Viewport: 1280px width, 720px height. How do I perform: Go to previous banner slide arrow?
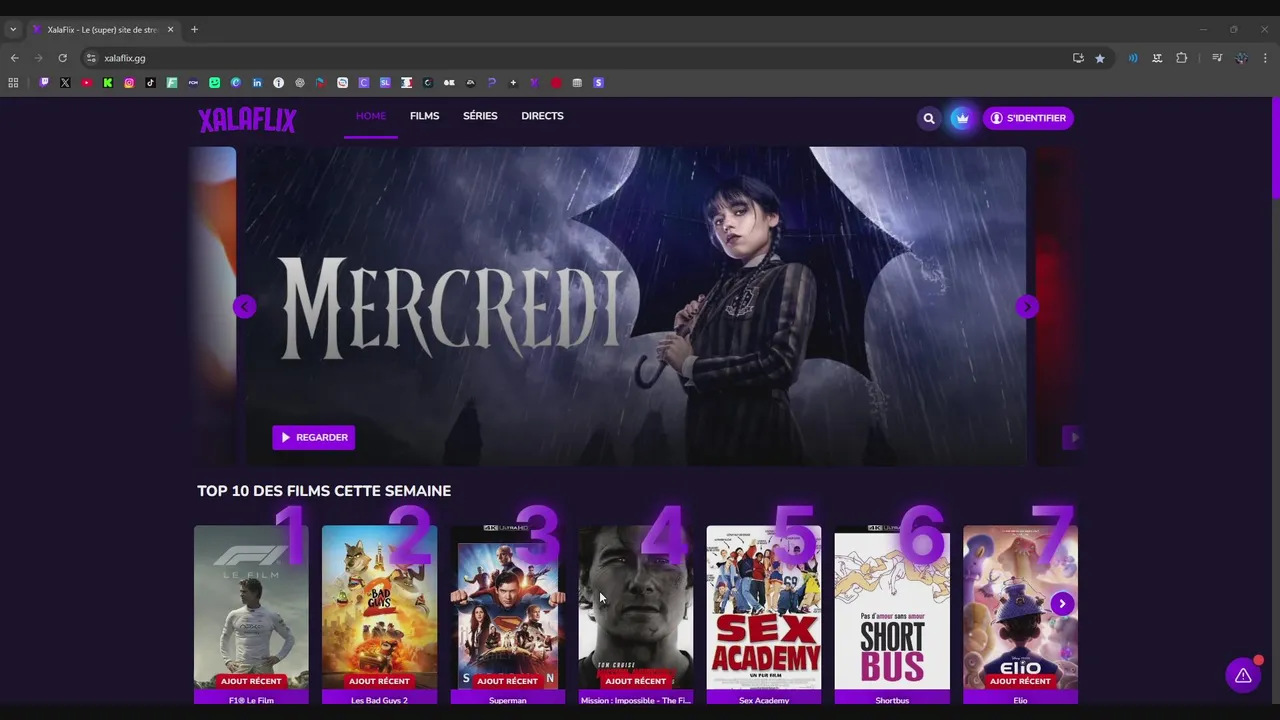pyautogui.click(x=244, y=307)
